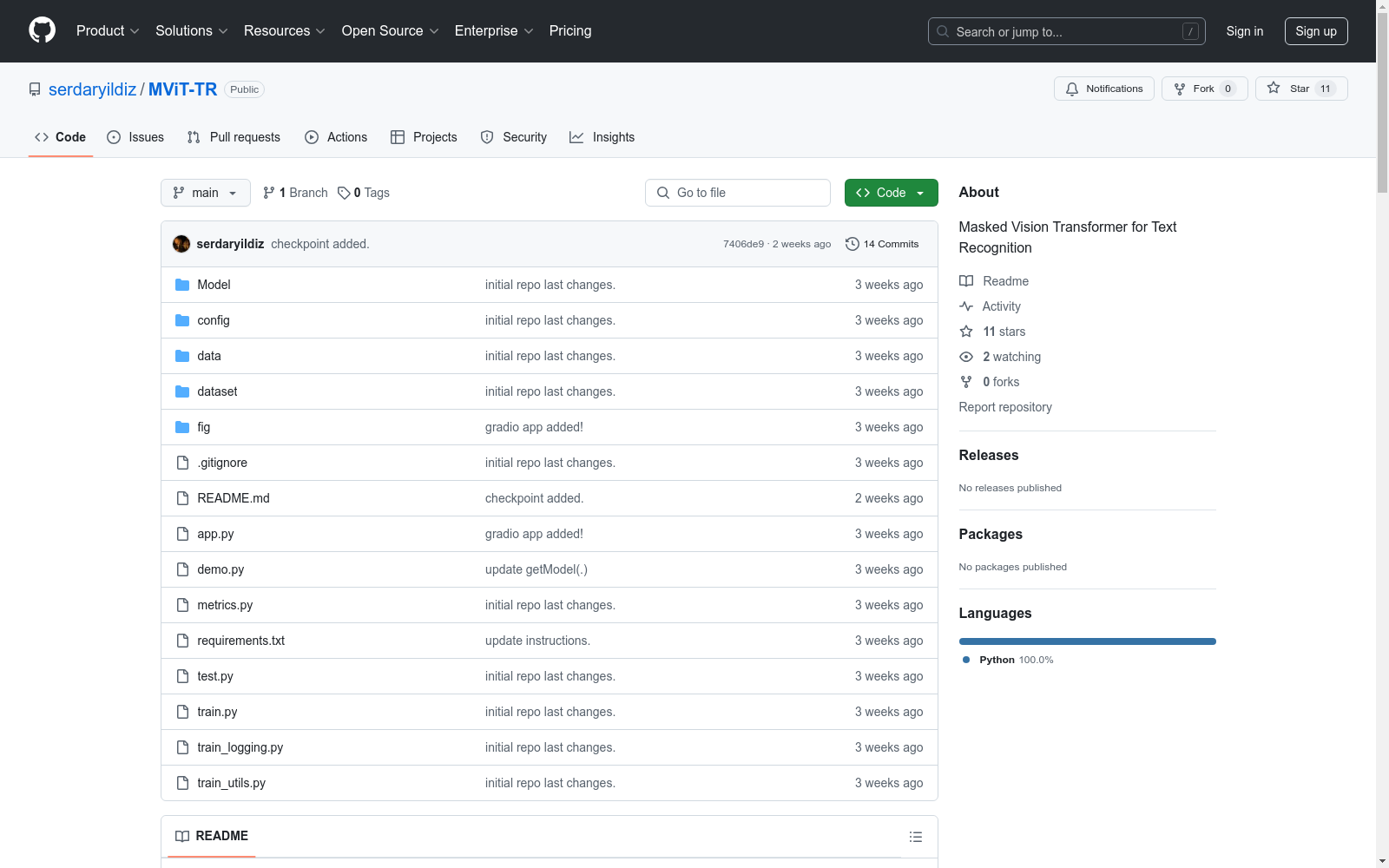
Task: Click the magnifier icon in Go to file
Action: tap(663, 193)
